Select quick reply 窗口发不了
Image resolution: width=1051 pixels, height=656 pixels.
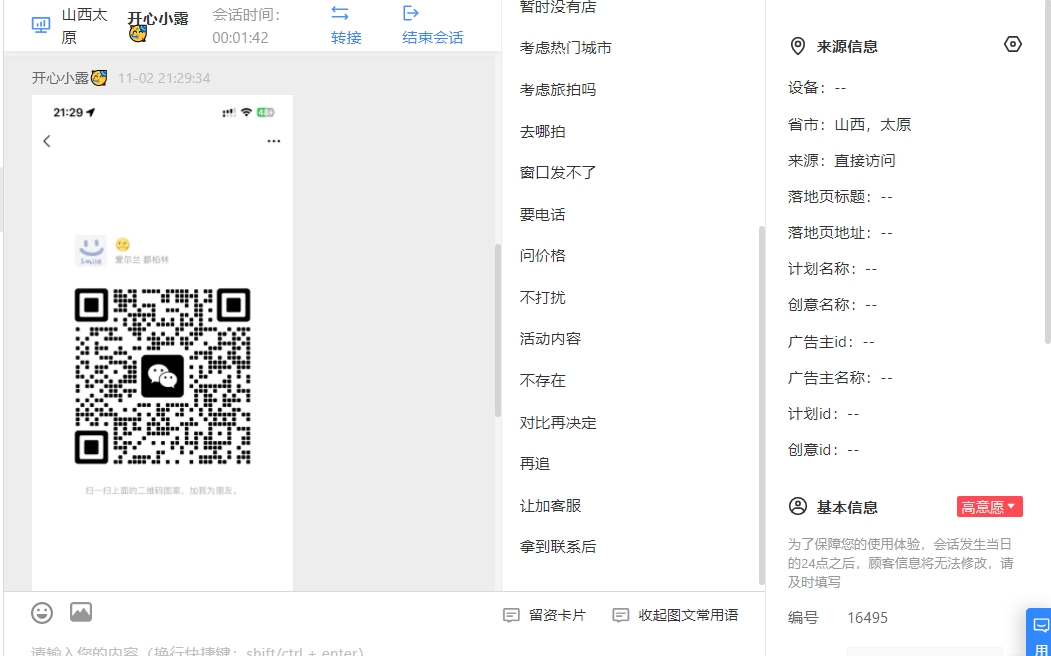(558, 173)
